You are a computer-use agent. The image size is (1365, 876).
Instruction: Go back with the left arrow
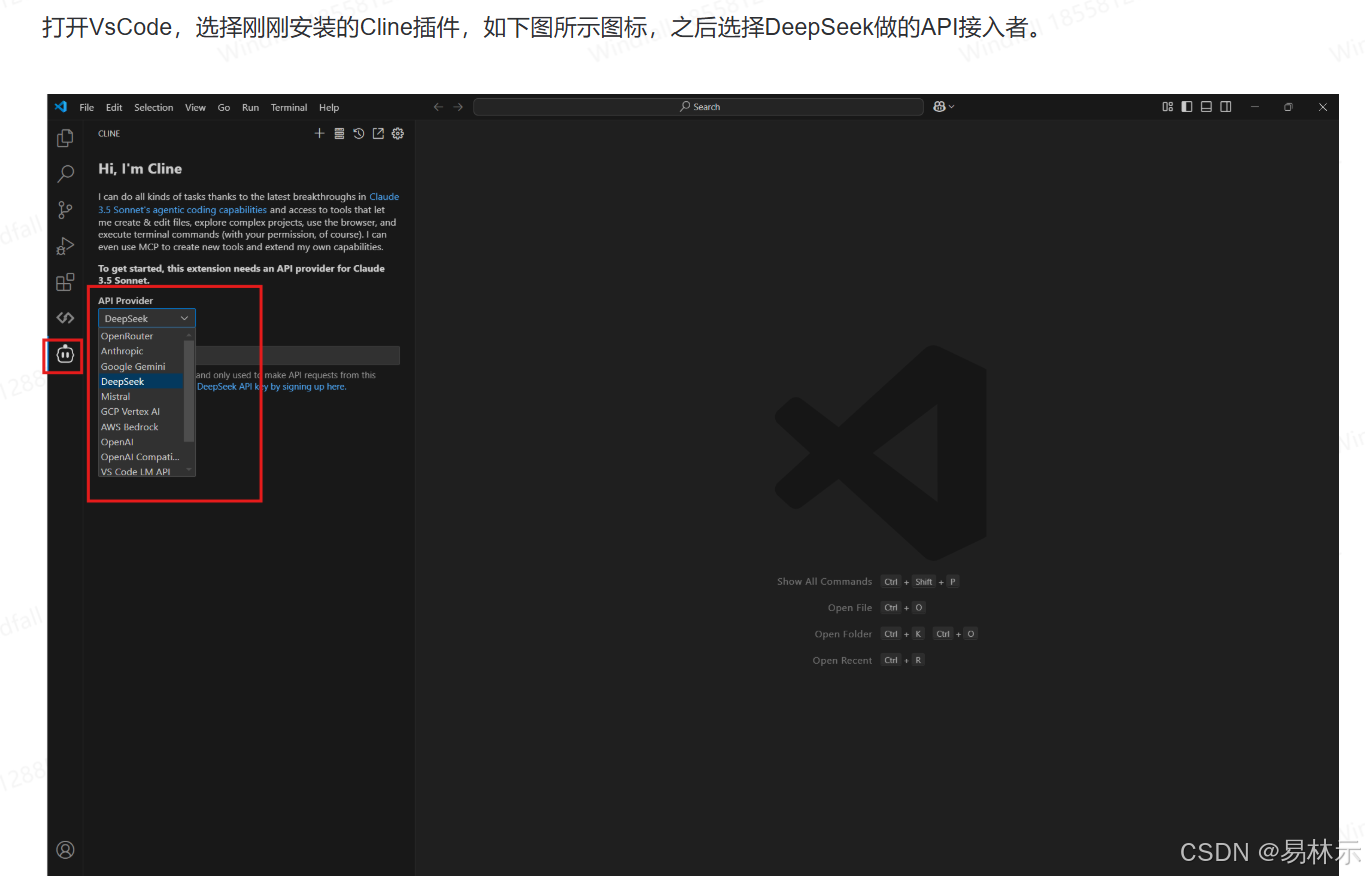coord(438,107)
